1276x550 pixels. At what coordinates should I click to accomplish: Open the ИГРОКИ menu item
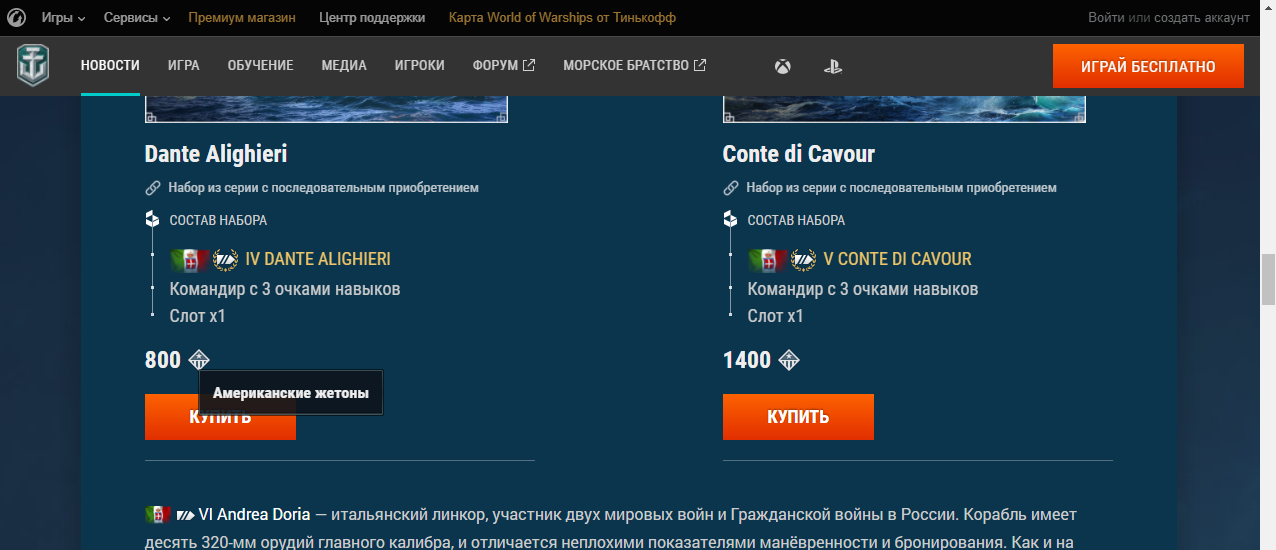[x=420, y=66]
